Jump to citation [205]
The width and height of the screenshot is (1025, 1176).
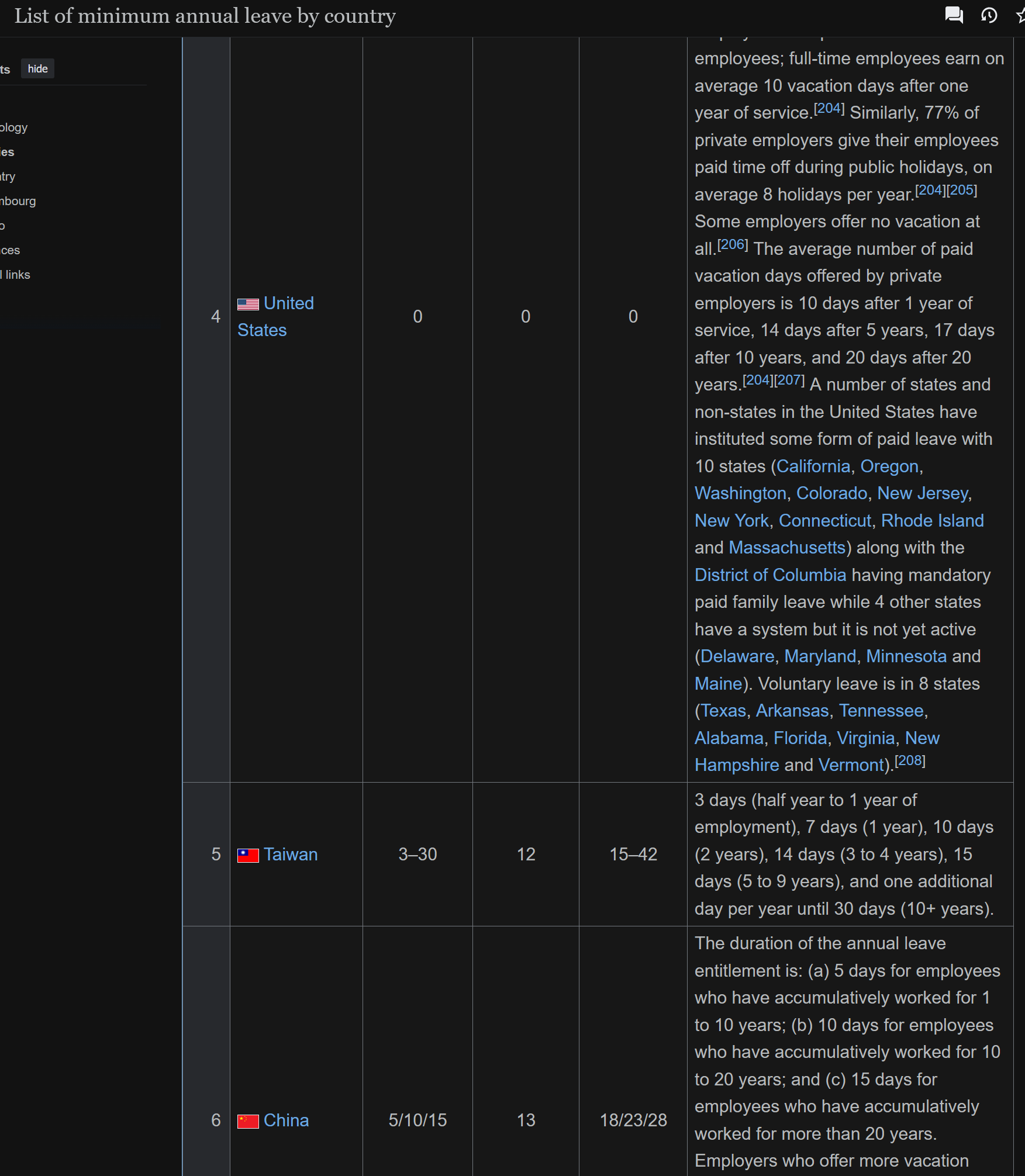click(962, 190)
